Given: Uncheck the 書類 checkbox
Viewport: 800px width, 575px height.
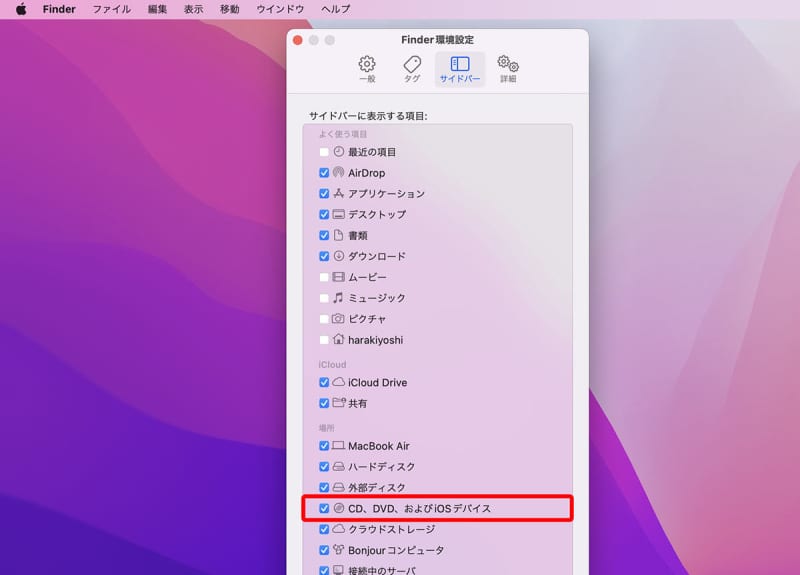Looking at the screenshot, I should tap(324, 235).
